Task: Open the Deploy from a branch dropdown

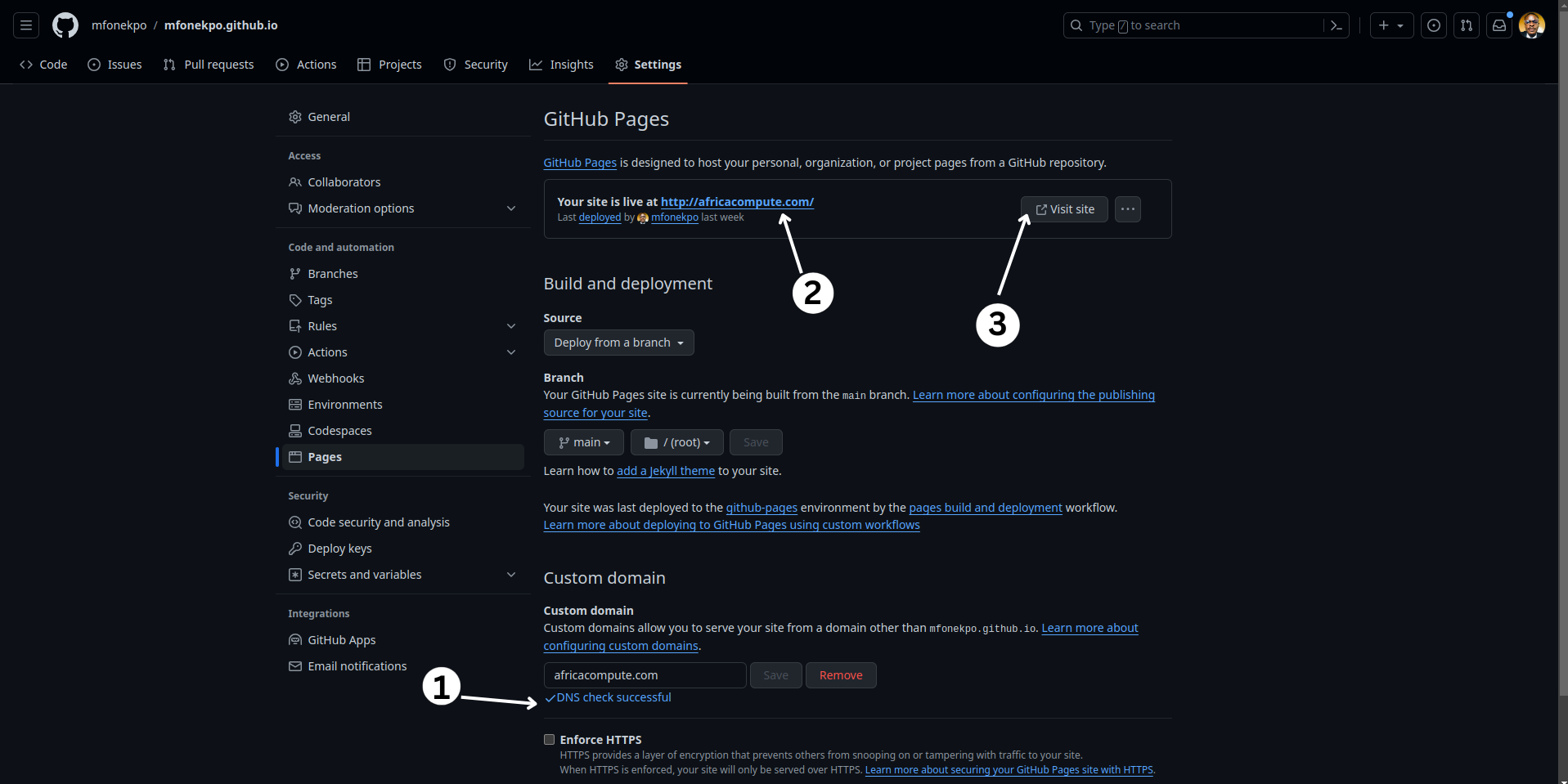Action: (x=619, y=343)
